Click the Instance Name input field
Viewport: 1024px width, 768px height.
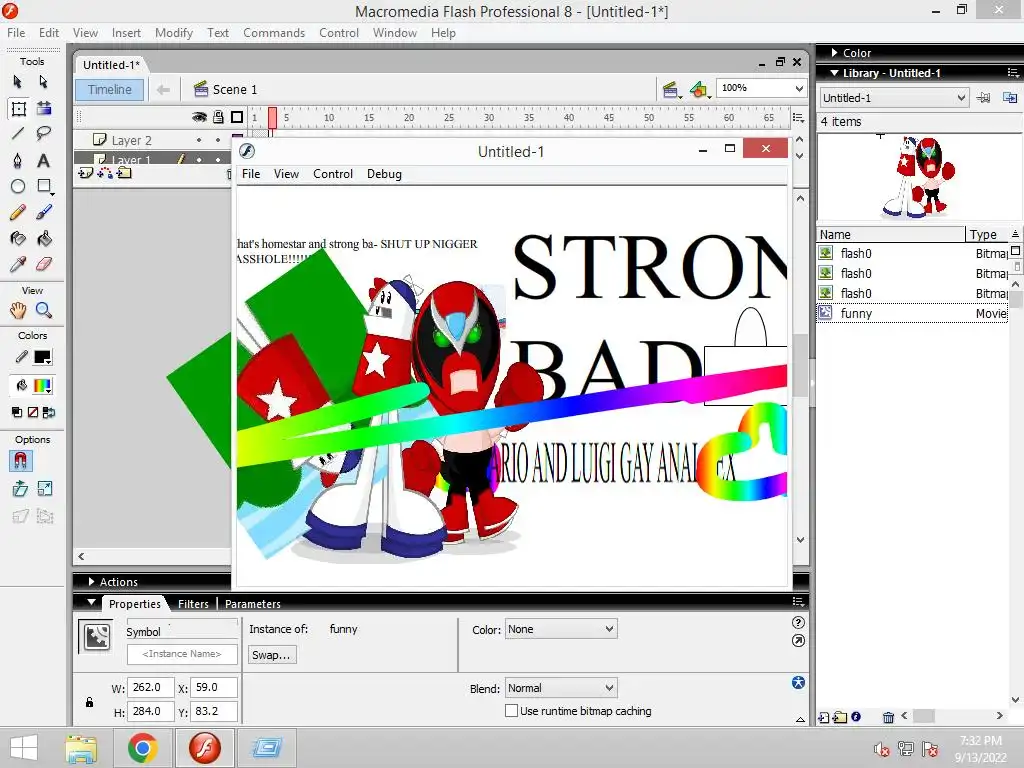click(182, 654)
